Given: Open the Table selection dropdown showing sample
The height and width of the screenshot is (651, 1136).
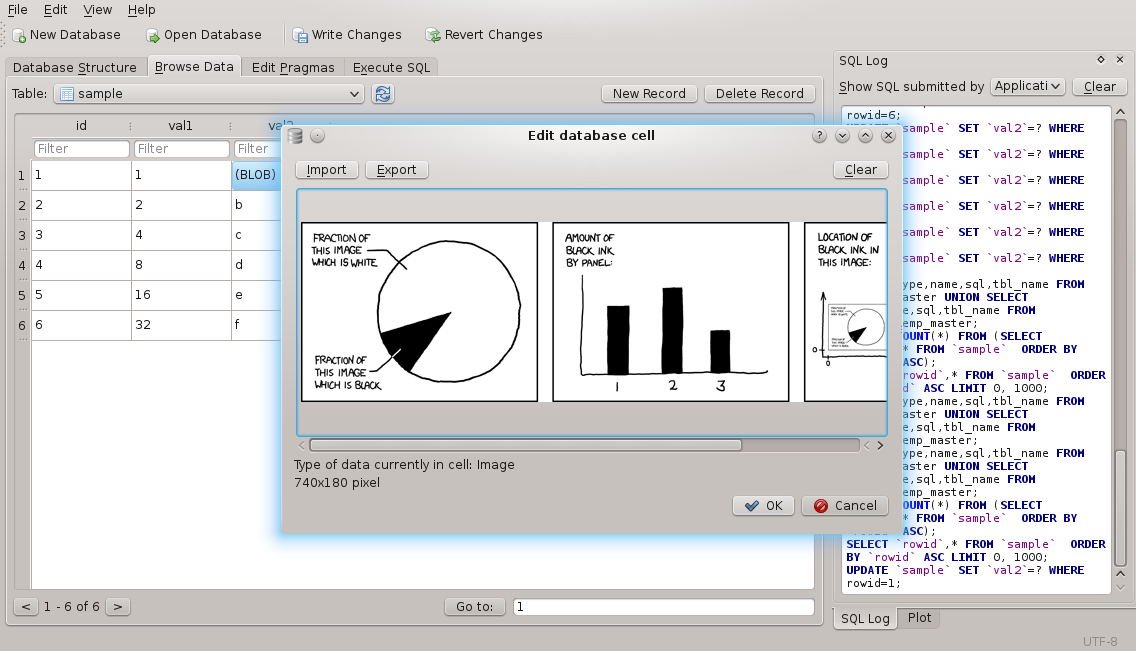Looking at the screenshot, I should point(208,94).
